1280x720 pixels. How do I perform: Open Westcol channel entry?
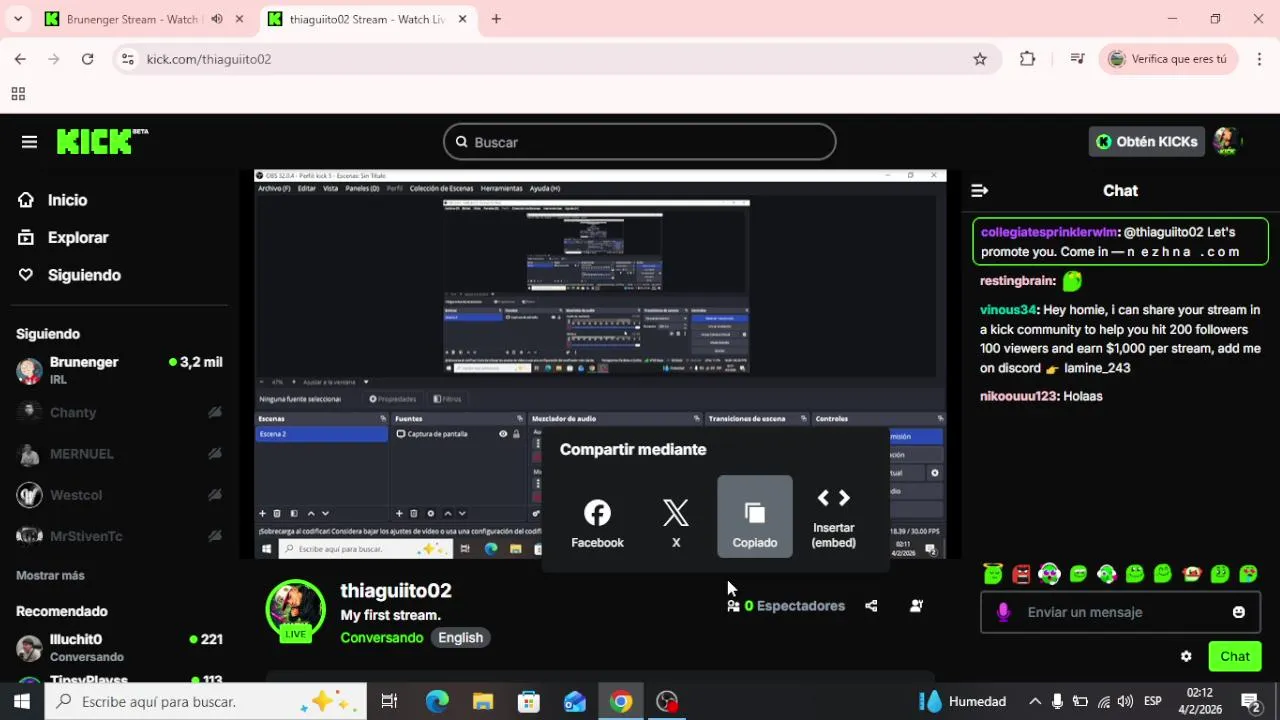pyautogui.click(x=119, y=495)
